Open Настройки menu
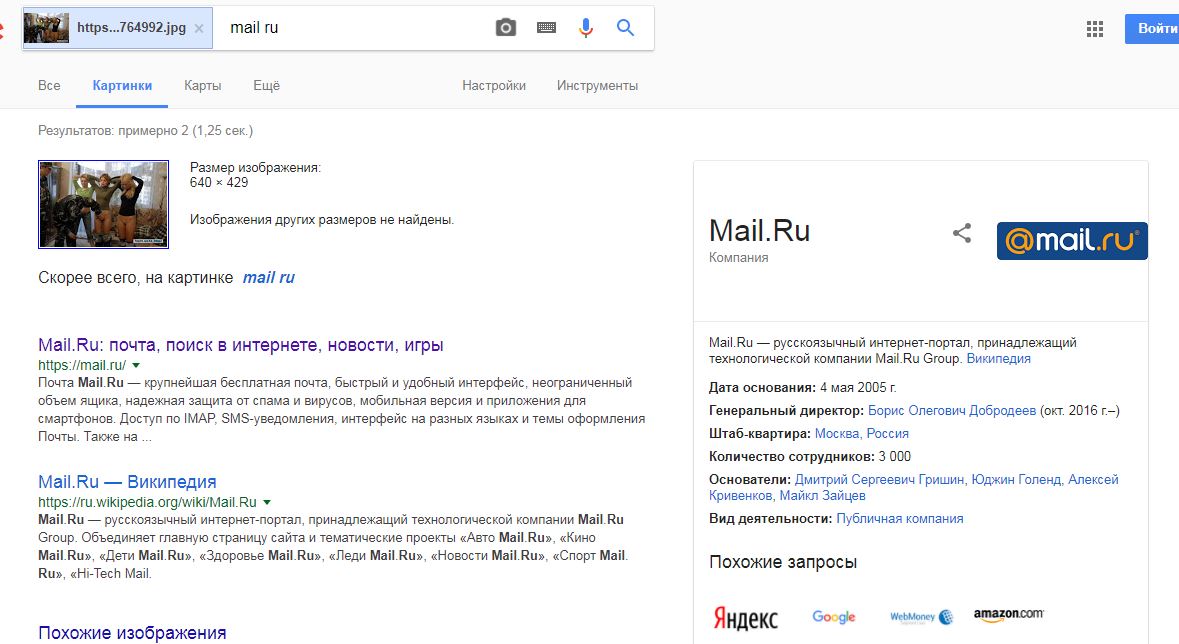The image size is (1179, 644). click(x=494, y=86)
